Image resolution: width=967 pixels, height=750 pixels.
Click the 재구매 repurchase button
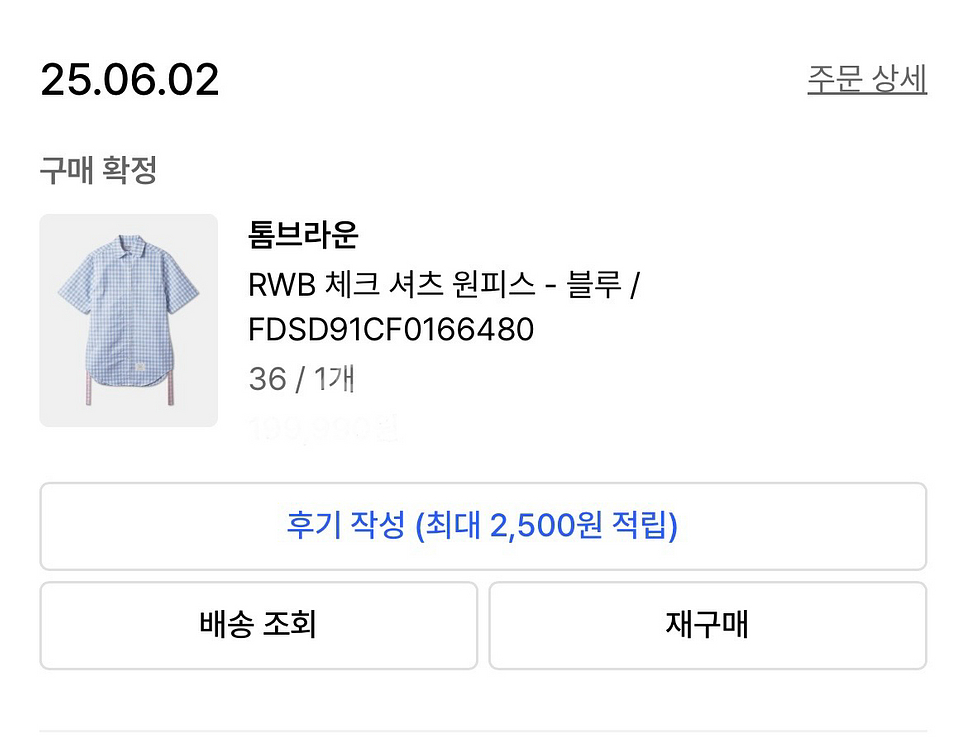click(709, 625)
